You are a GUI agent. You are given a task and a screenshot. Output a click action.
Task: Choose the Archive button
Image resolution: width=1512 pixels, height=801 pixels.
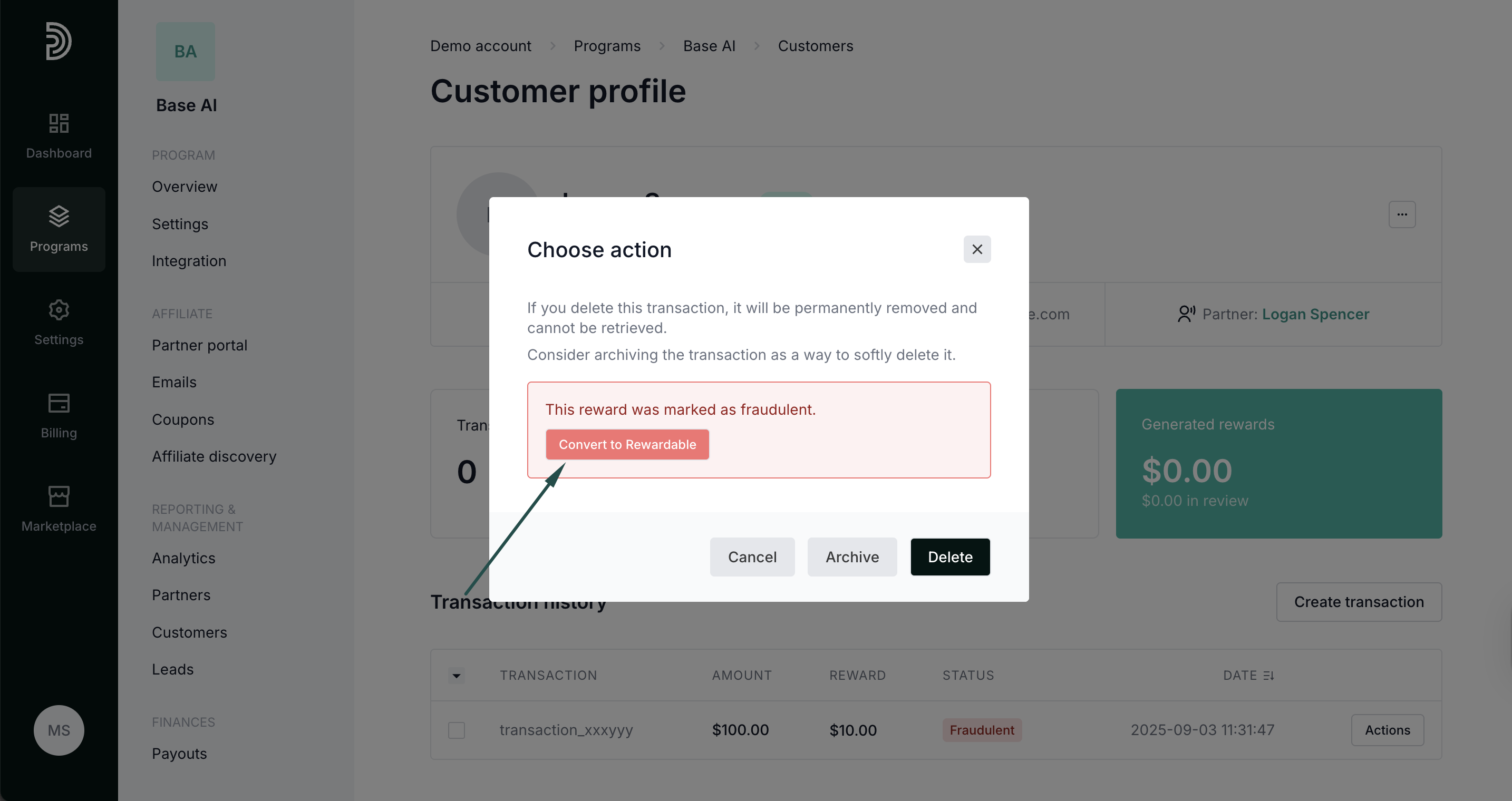click(852, 557)
